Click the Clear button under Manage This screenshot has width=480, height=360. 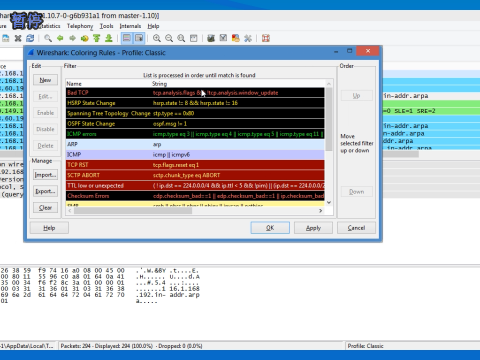pos(45,208)
